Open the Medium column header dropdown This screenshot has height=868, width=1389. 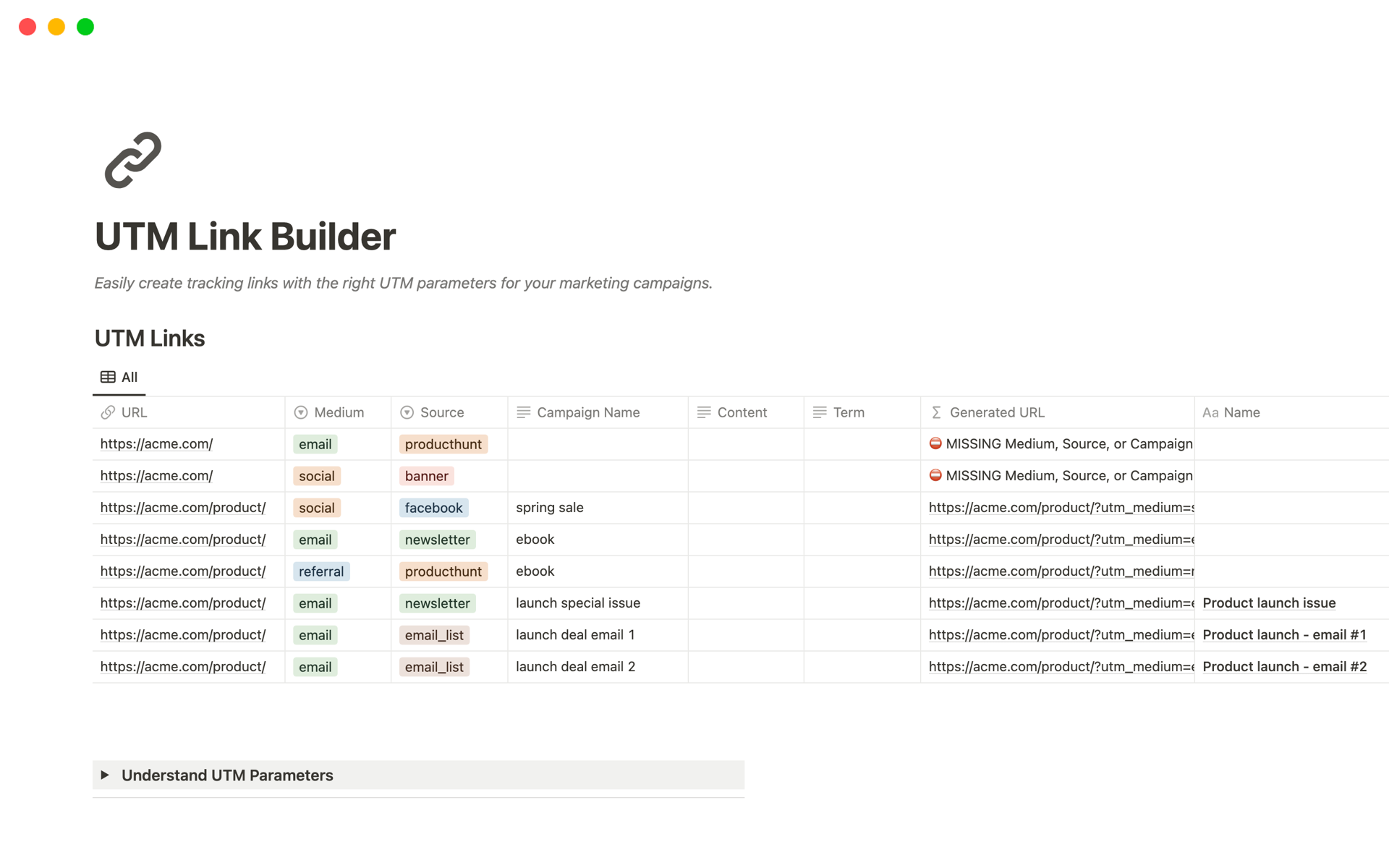pyautogui.click(x=338, y=412)
